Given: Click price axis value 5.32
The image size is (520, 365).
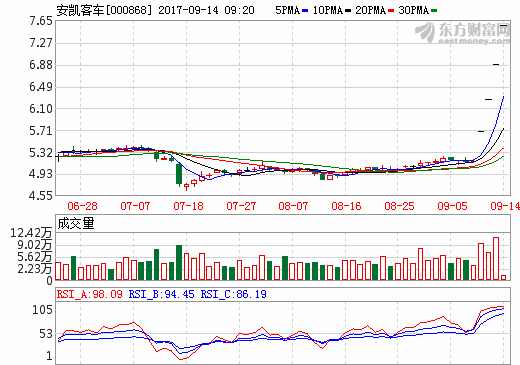Looking at the screenshot, I should click(41, 153).
